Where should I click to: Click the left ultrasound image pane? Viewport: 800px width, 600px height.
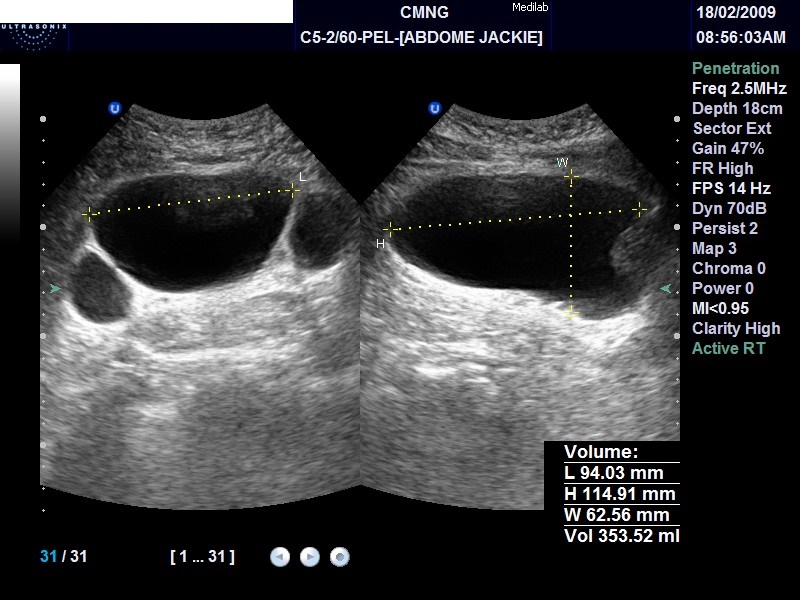click(200, 306)
